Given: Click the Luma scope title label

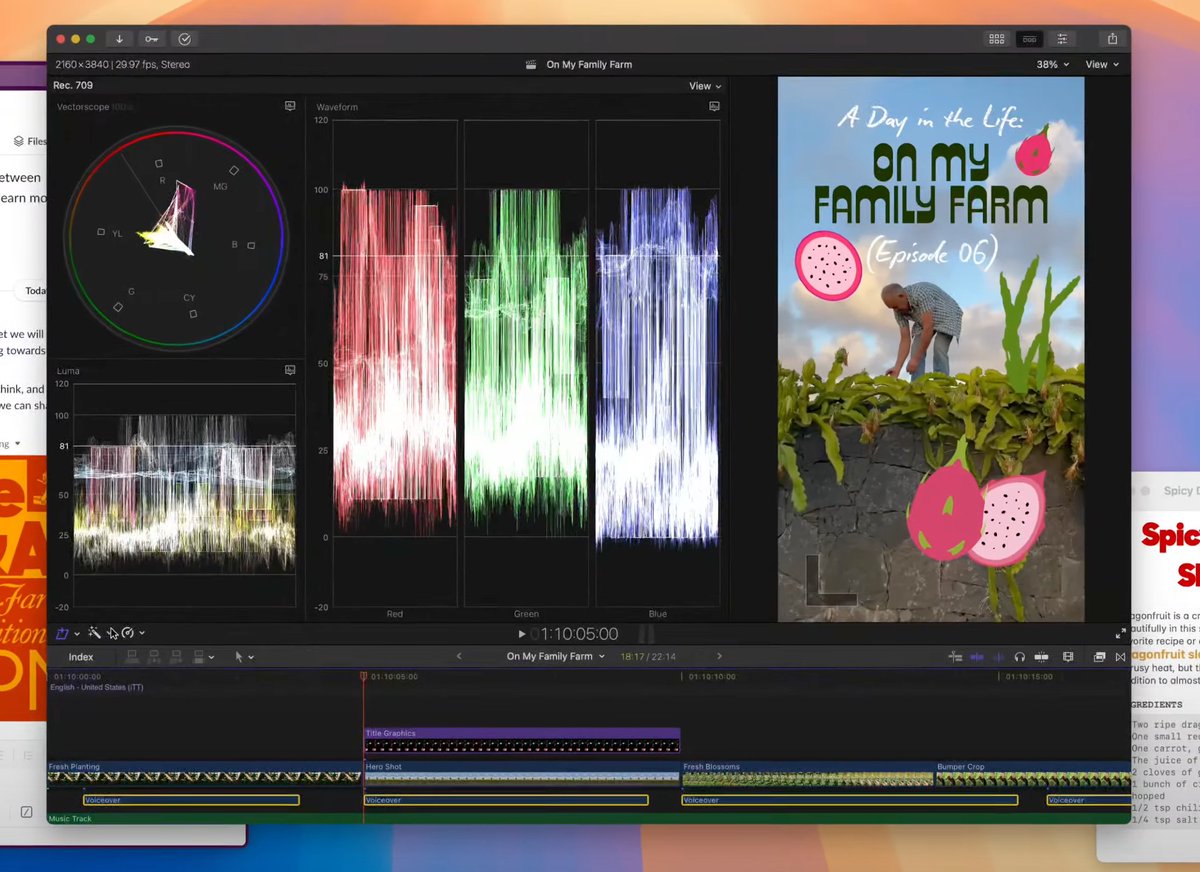Looking at the screenshot, I should point(68,371).
